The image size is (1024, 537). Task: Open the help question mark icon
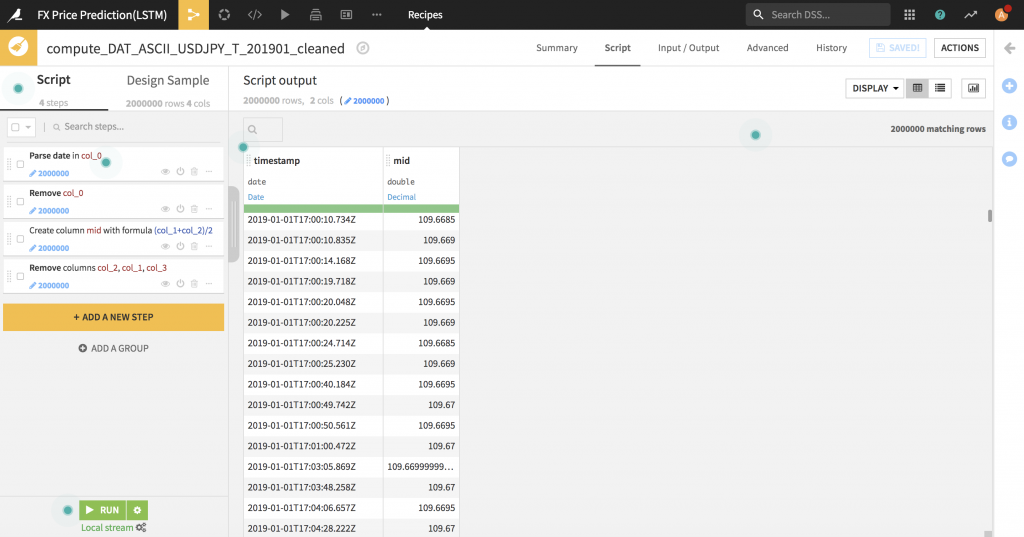coord(940,14)
